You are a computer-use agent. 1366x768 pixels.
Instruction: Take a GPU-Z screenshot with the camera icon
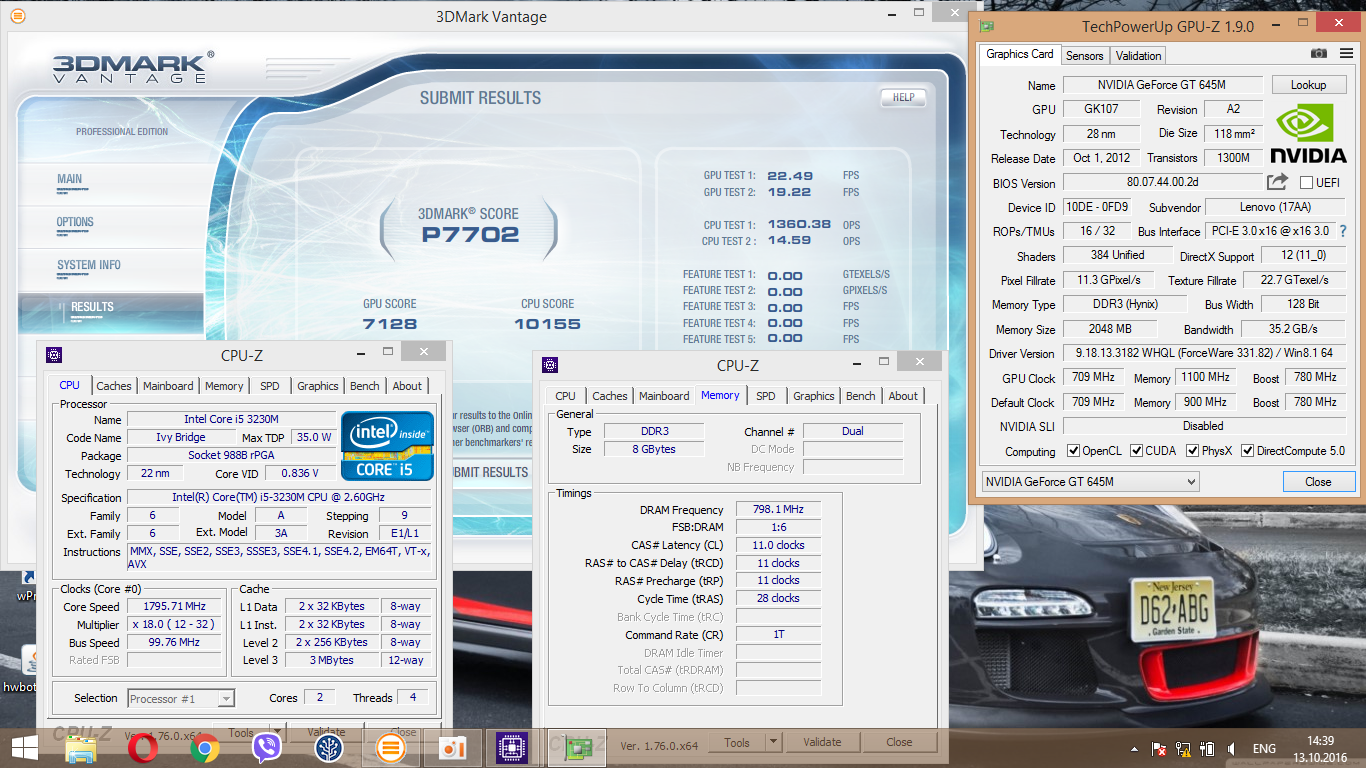coord(1319,54)
